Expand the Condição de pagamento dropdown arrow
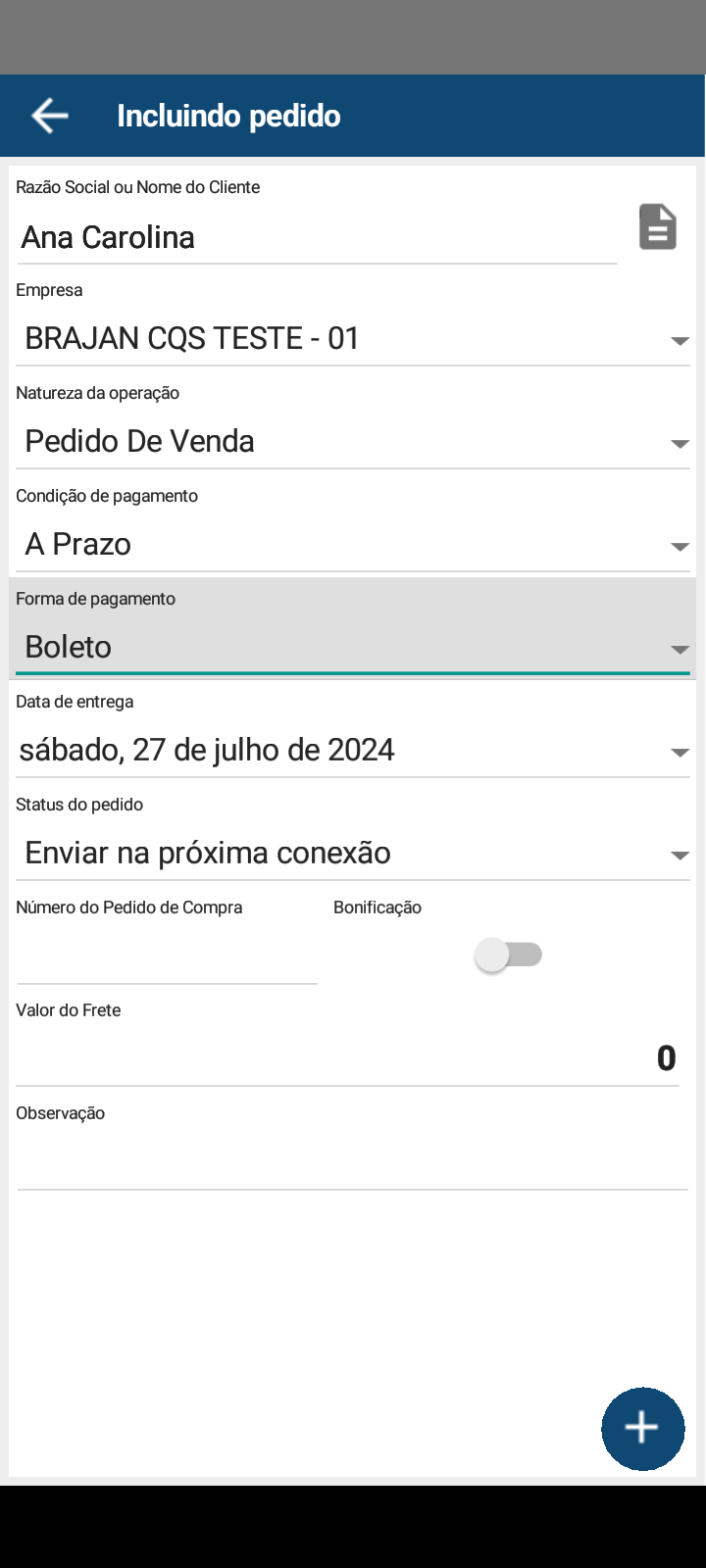The image size is (706, 1568). [x=680, y=547]
